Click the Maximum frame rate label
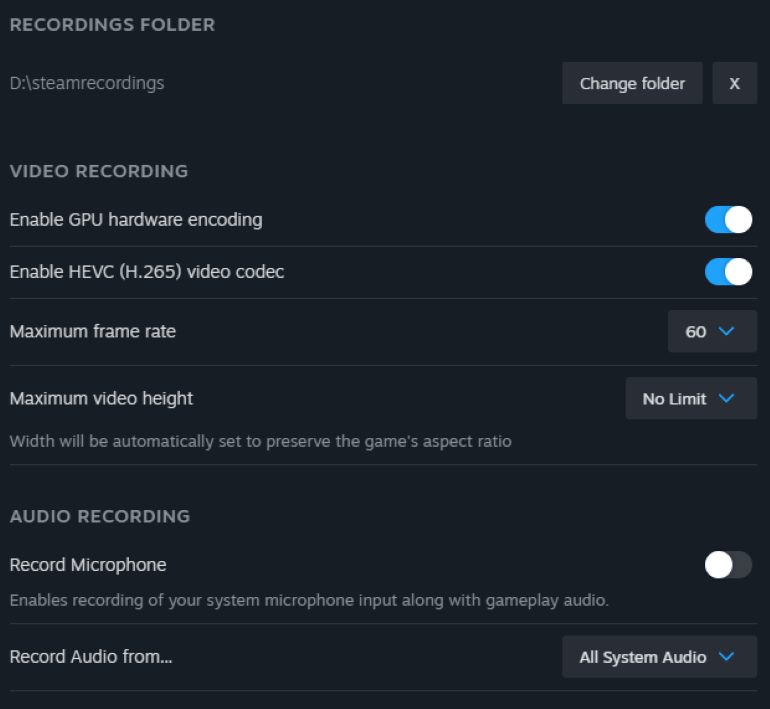The width and height of the screenshot is (770, 709). point(93,331)
